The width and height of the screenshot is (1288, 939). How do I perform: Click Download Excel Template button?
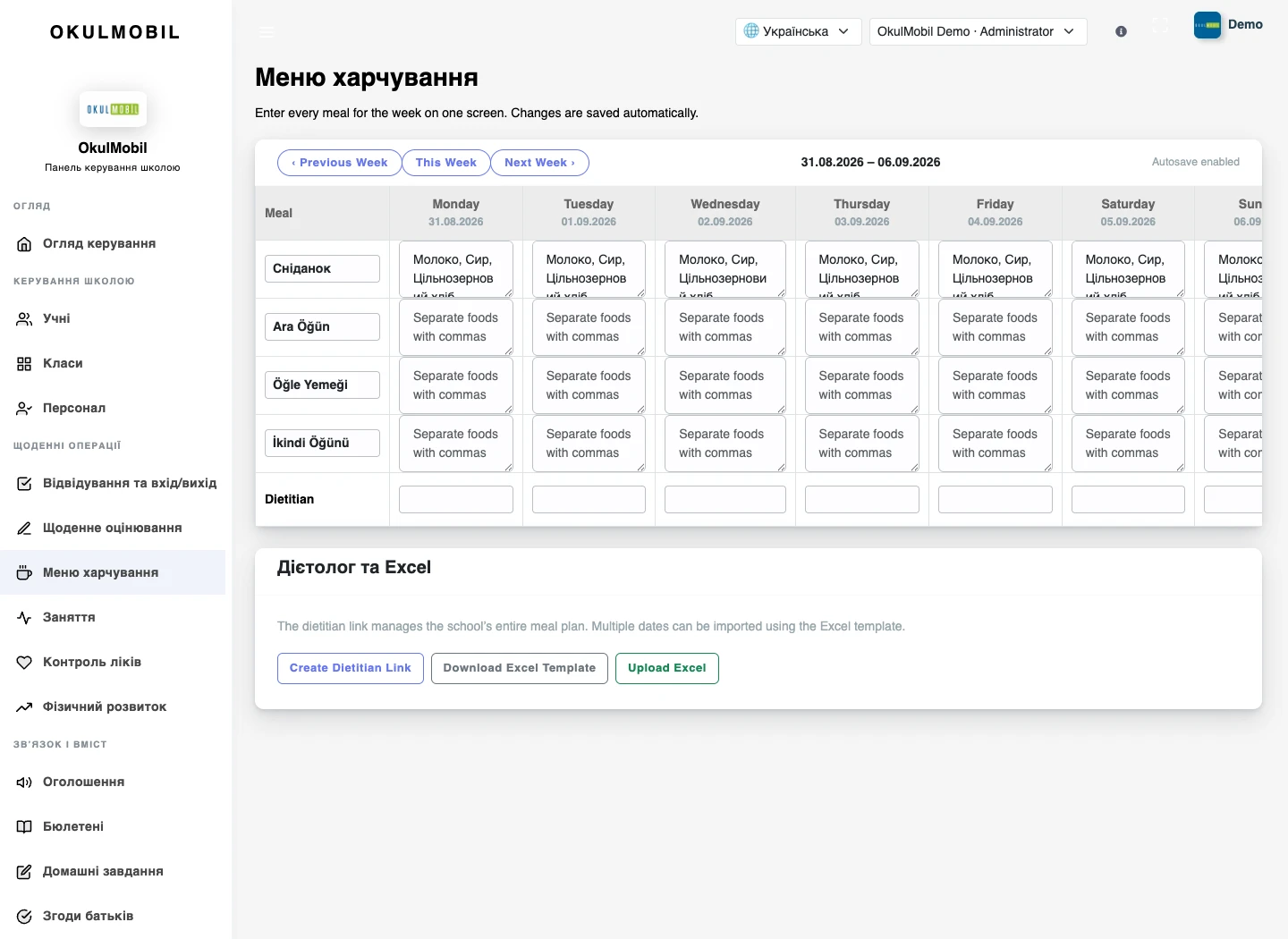pos(520,668)
